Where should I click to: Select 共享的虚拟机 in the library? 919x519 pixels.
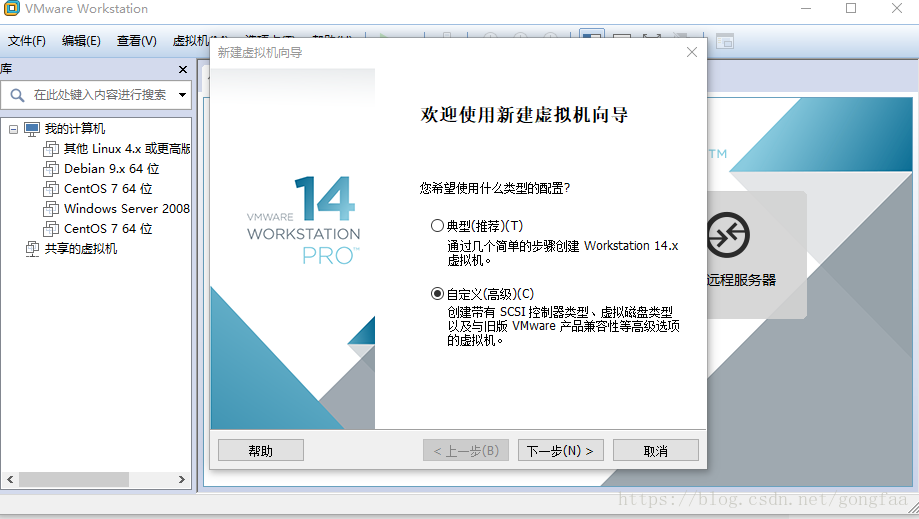(81, 249)
